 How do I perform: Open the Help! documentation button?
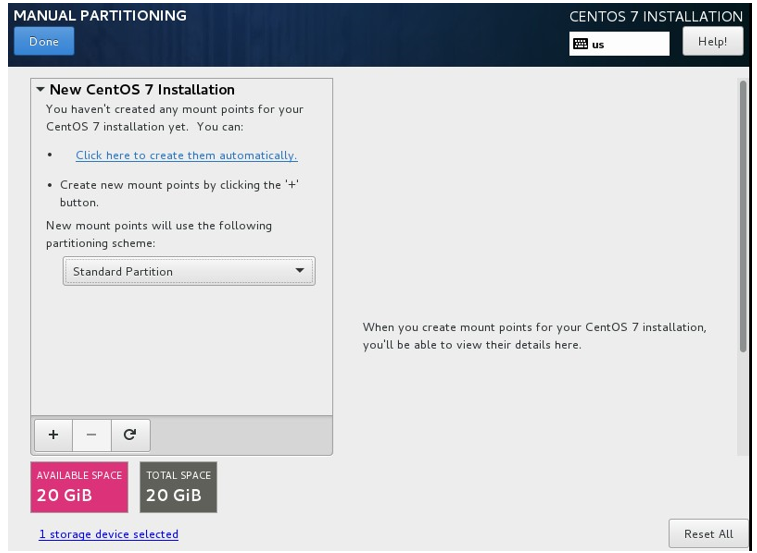(712, 42)
